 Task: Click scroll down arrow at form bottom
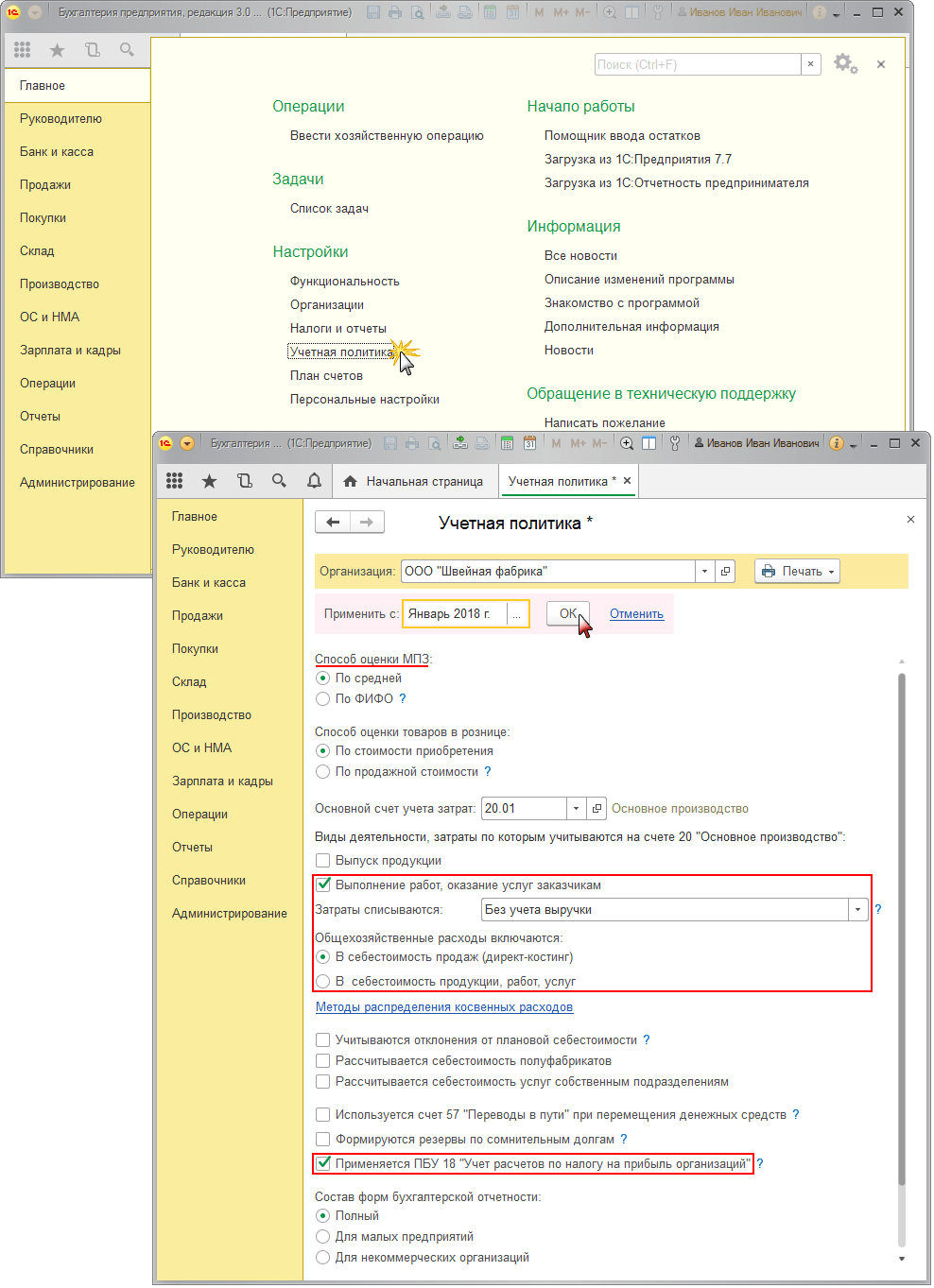(902, 1258)
